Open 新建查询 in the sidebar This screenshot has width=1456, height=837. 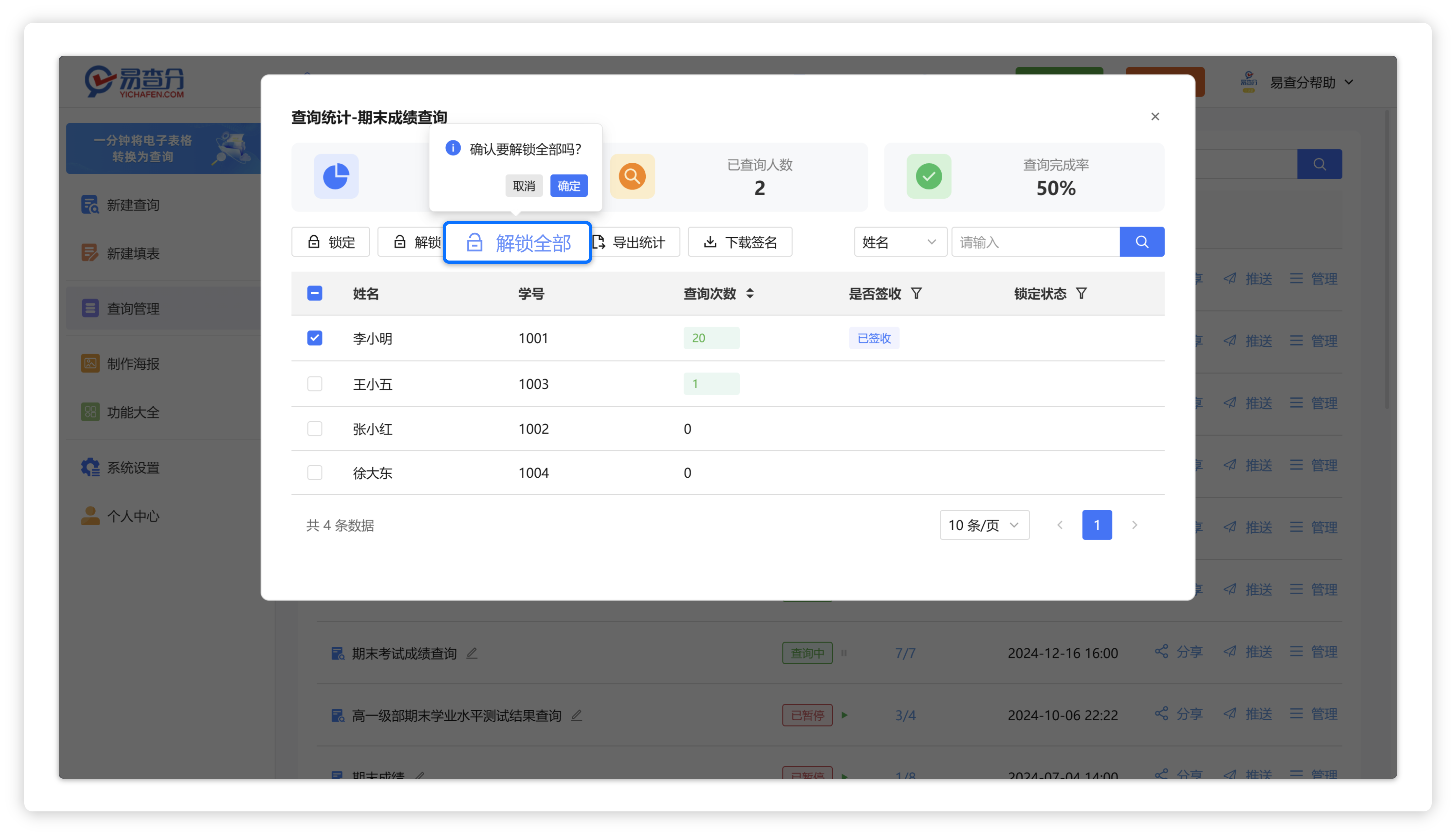pyautogui.click(x=163, y=205)
